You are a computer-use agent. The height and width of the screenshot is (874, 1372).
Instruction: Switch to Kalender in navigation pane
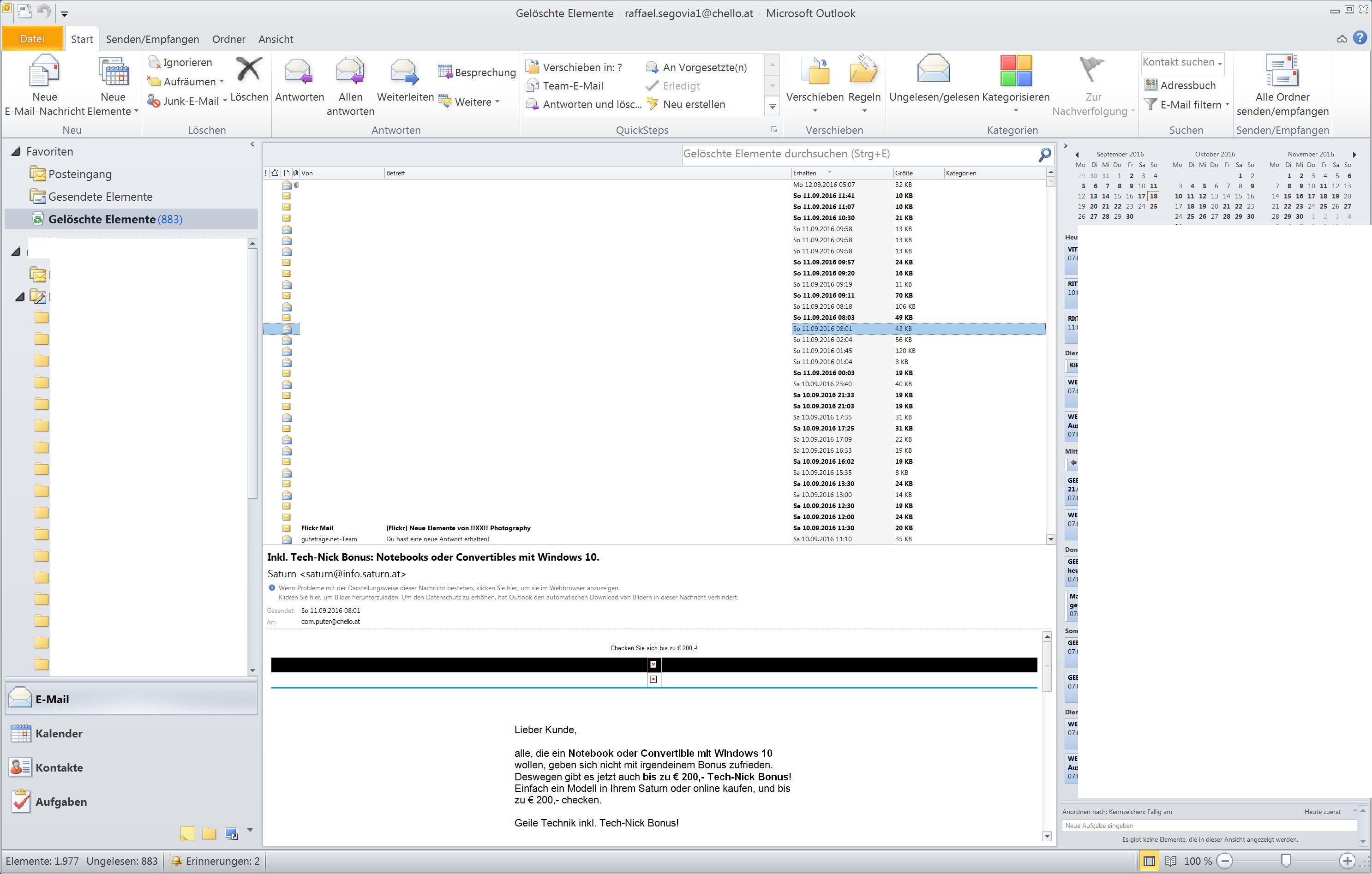pyautogui.click(x=59, y=734)
